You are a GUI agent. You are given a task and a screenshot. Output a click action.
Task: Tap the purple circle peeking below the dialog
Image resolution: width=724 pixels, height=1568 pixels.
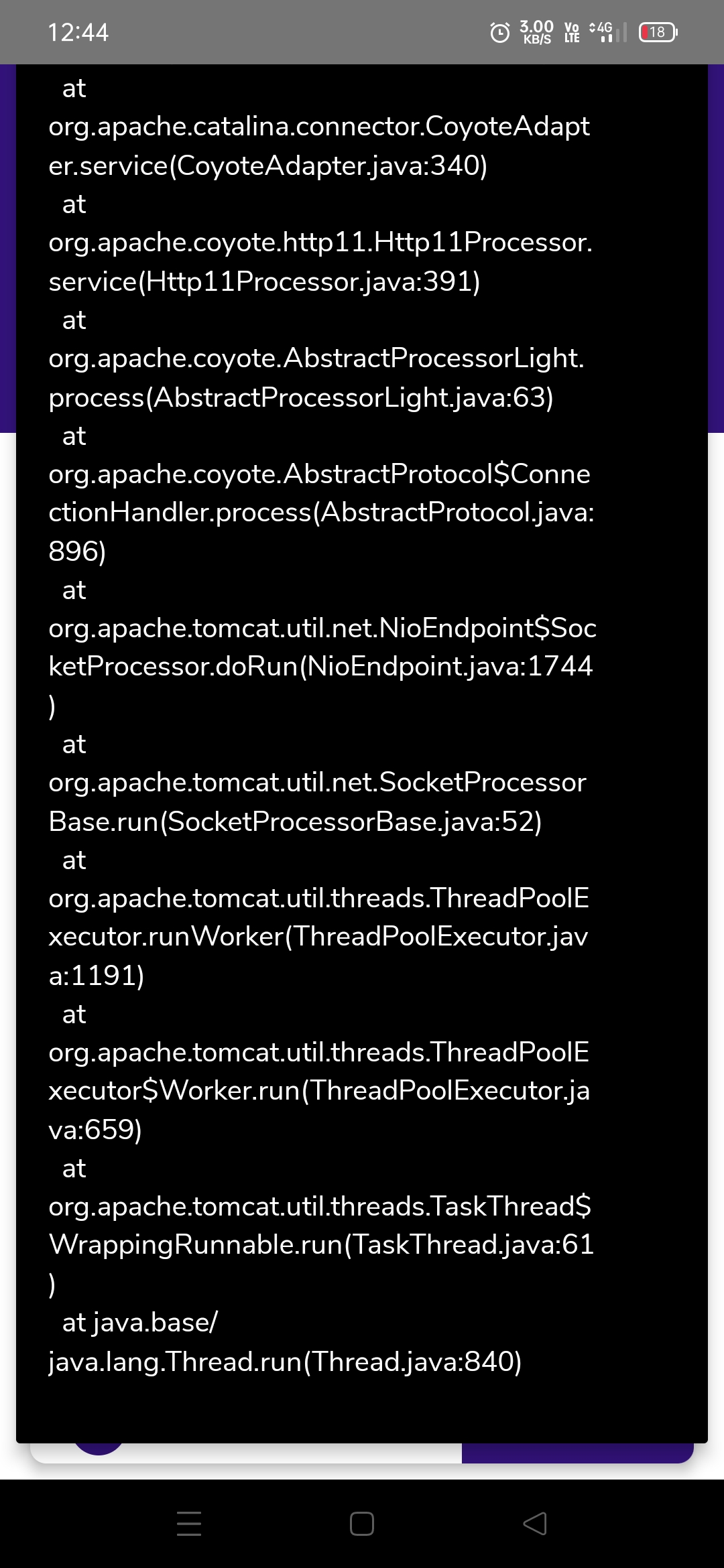(99, 1449)
